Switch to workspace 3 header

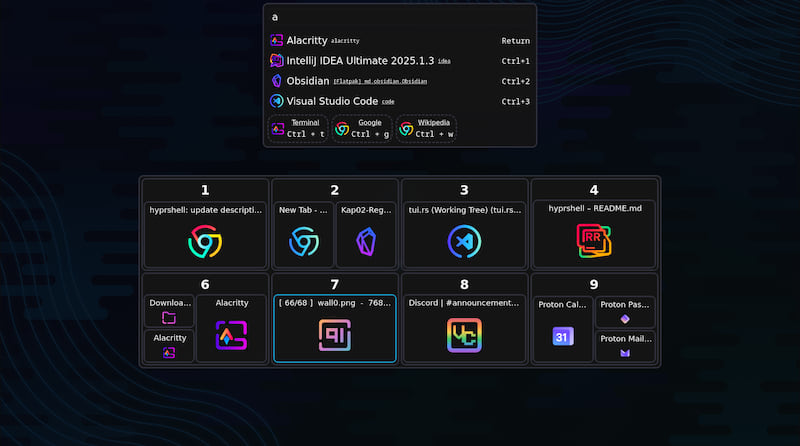tap(464, 190)
